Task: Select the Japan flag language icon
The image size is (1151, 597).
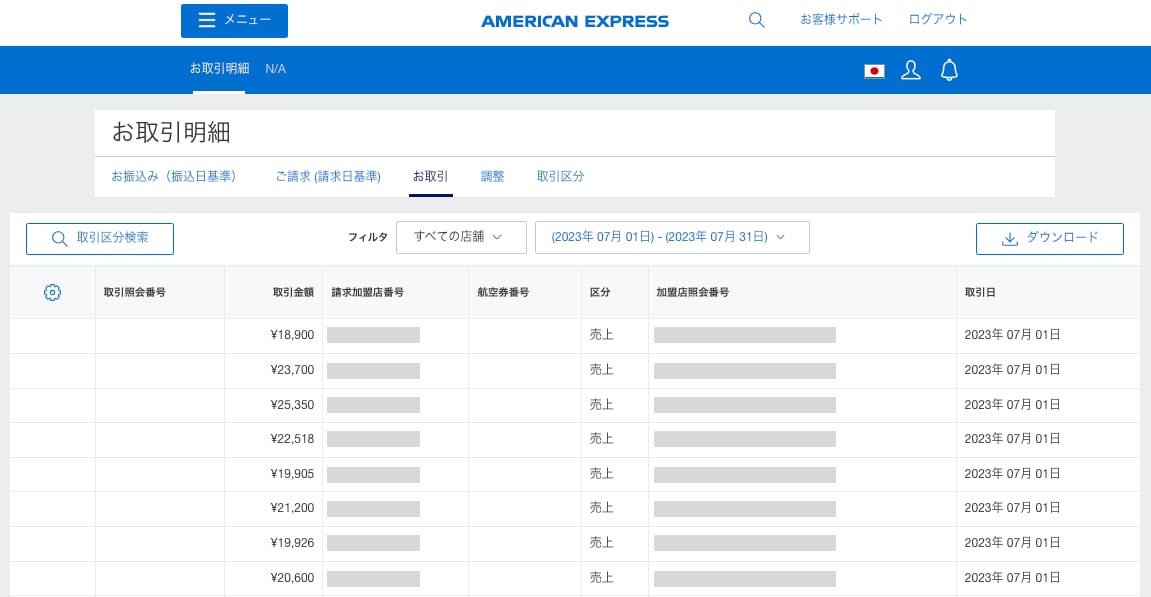Action: (x=874, y=71)
